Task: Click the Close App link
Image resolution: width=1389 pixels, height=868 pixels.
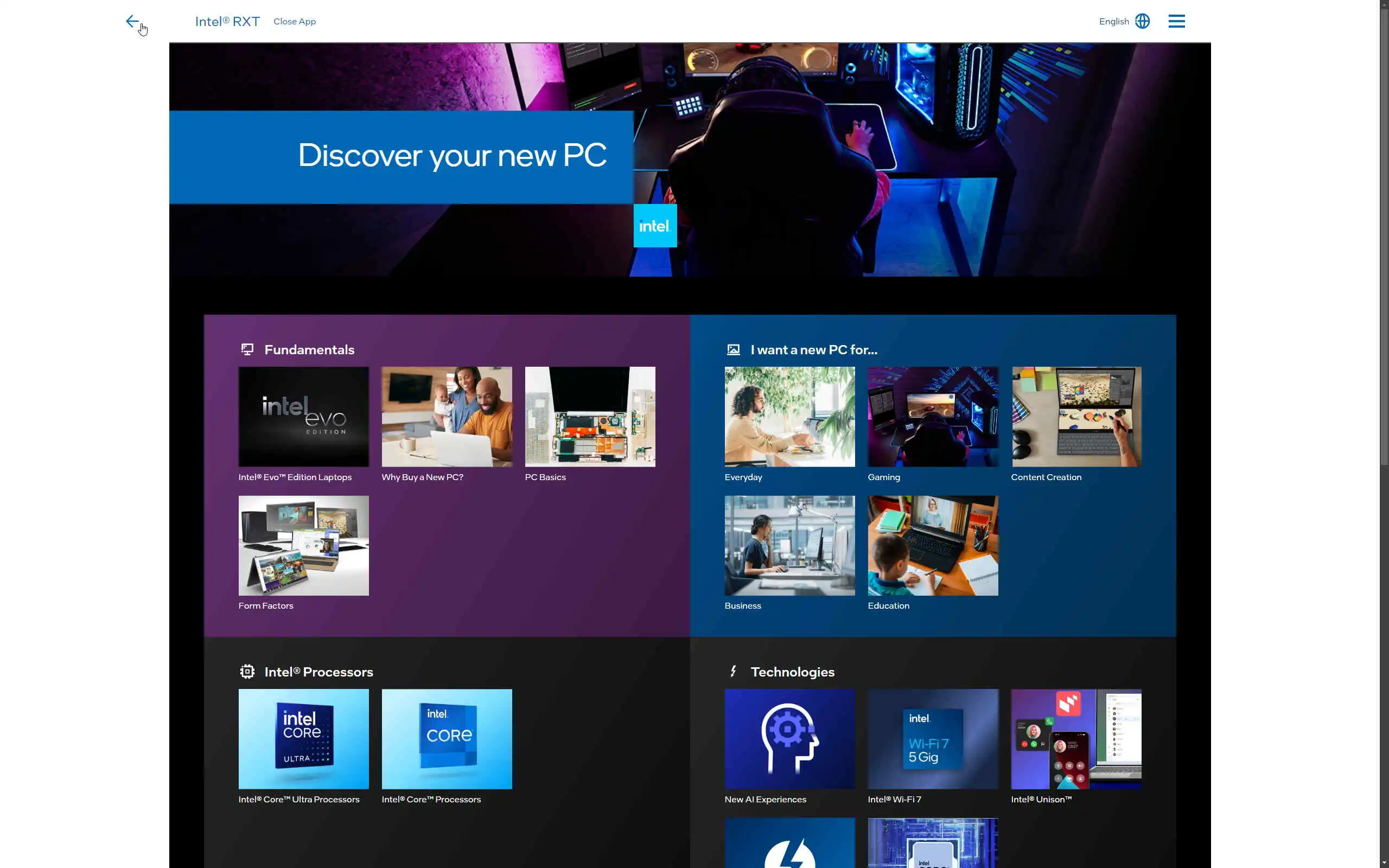Action: pyautogui.click(x=295, y=21)
